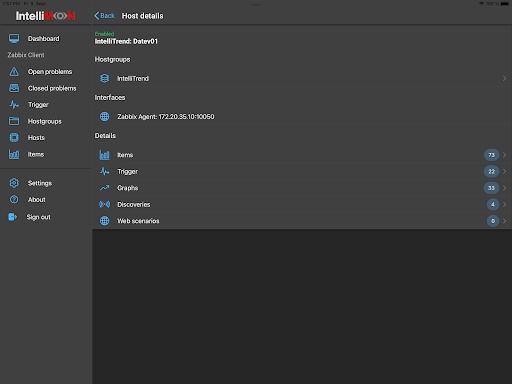Select the Zabbix Agent 172.20.35.10:10050 interface

click(302, 116)
